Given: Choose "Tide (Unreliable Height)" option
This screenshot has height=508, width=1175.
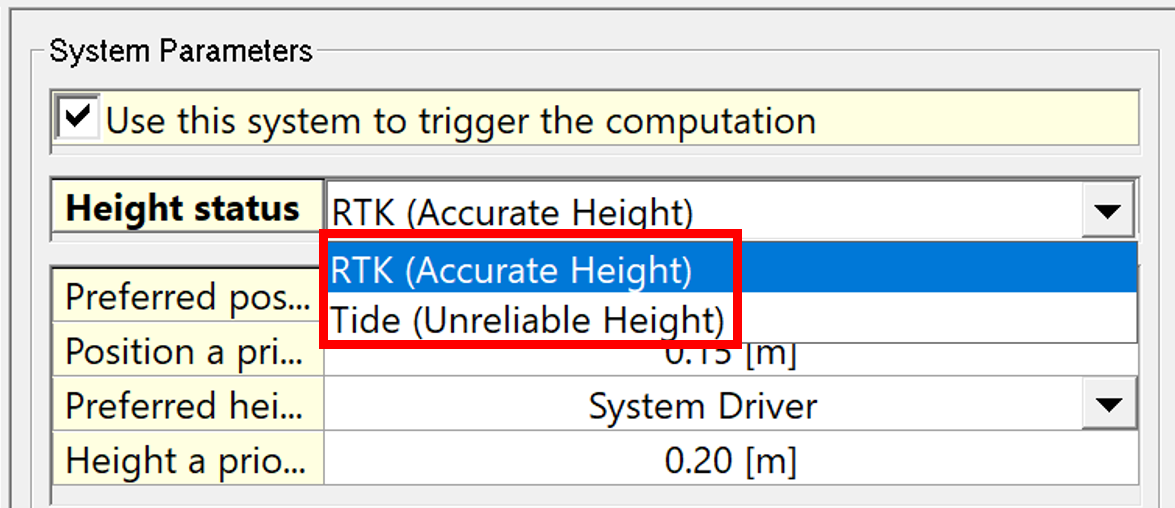Looking at the screenshot, I should (527, 320).
